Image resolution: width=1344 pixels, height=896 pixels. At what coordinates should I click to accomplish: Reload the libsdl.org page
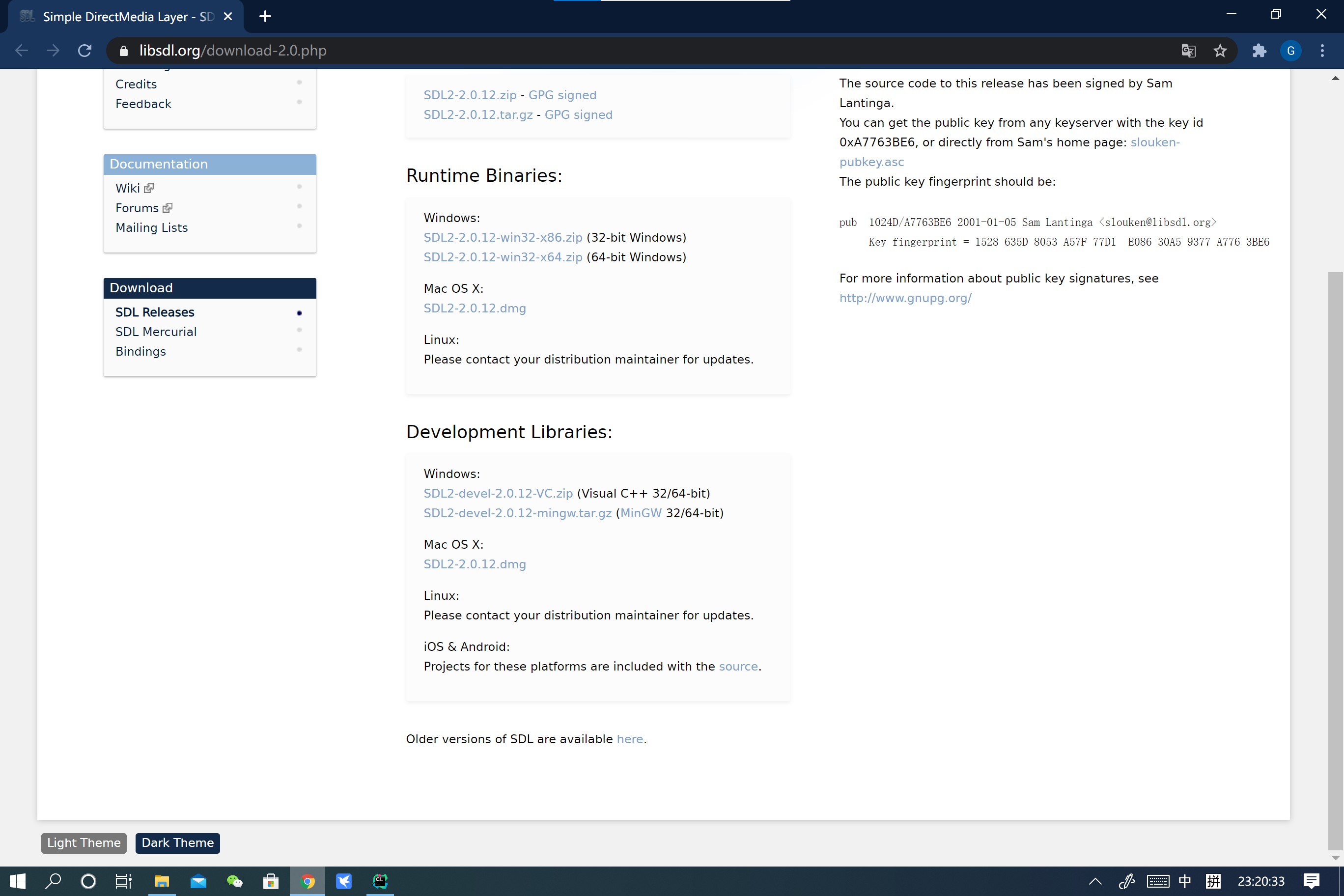[x=84, y=50]
